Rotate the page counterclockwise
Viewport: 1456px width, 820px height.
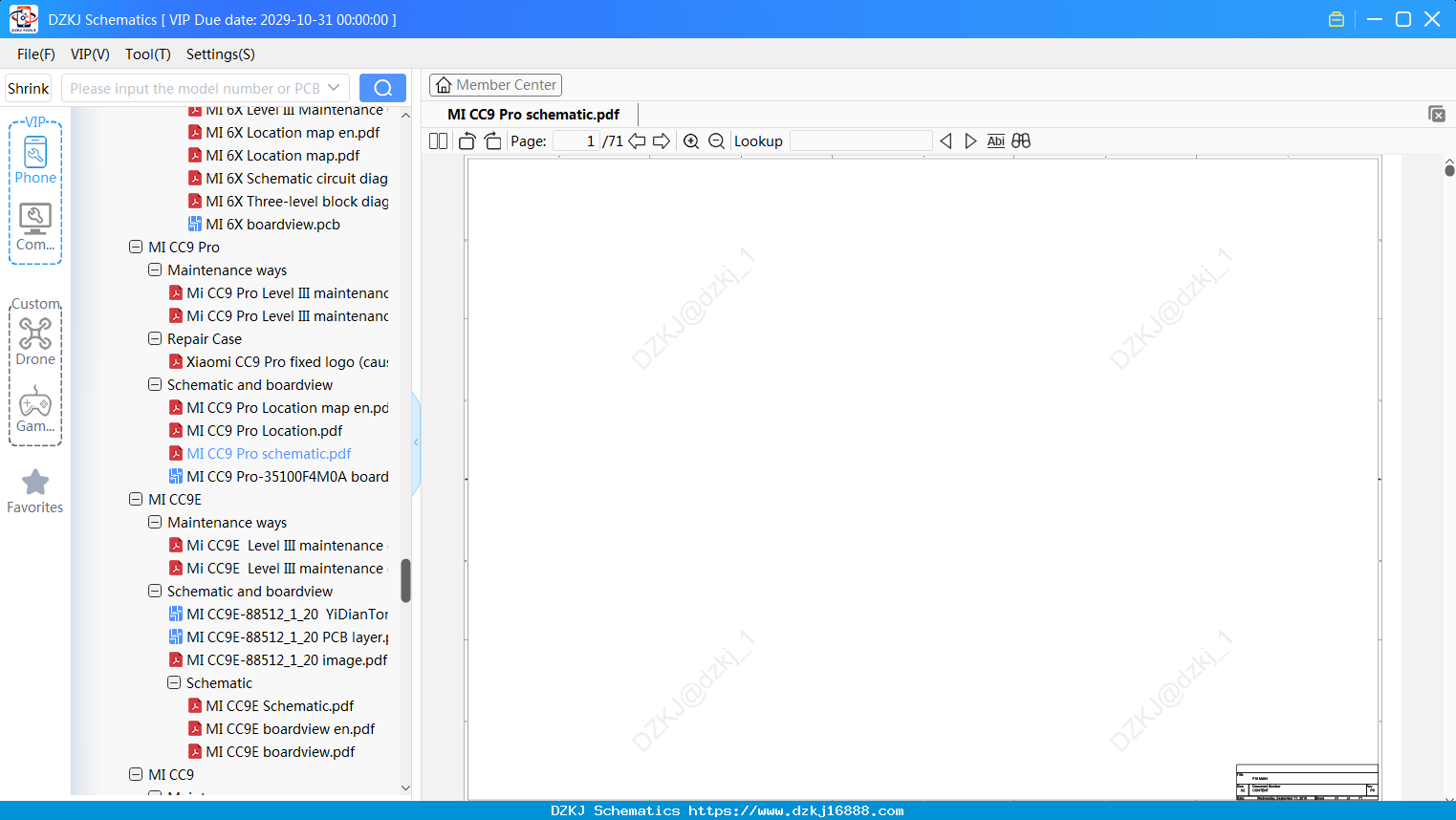pos(467,141)
